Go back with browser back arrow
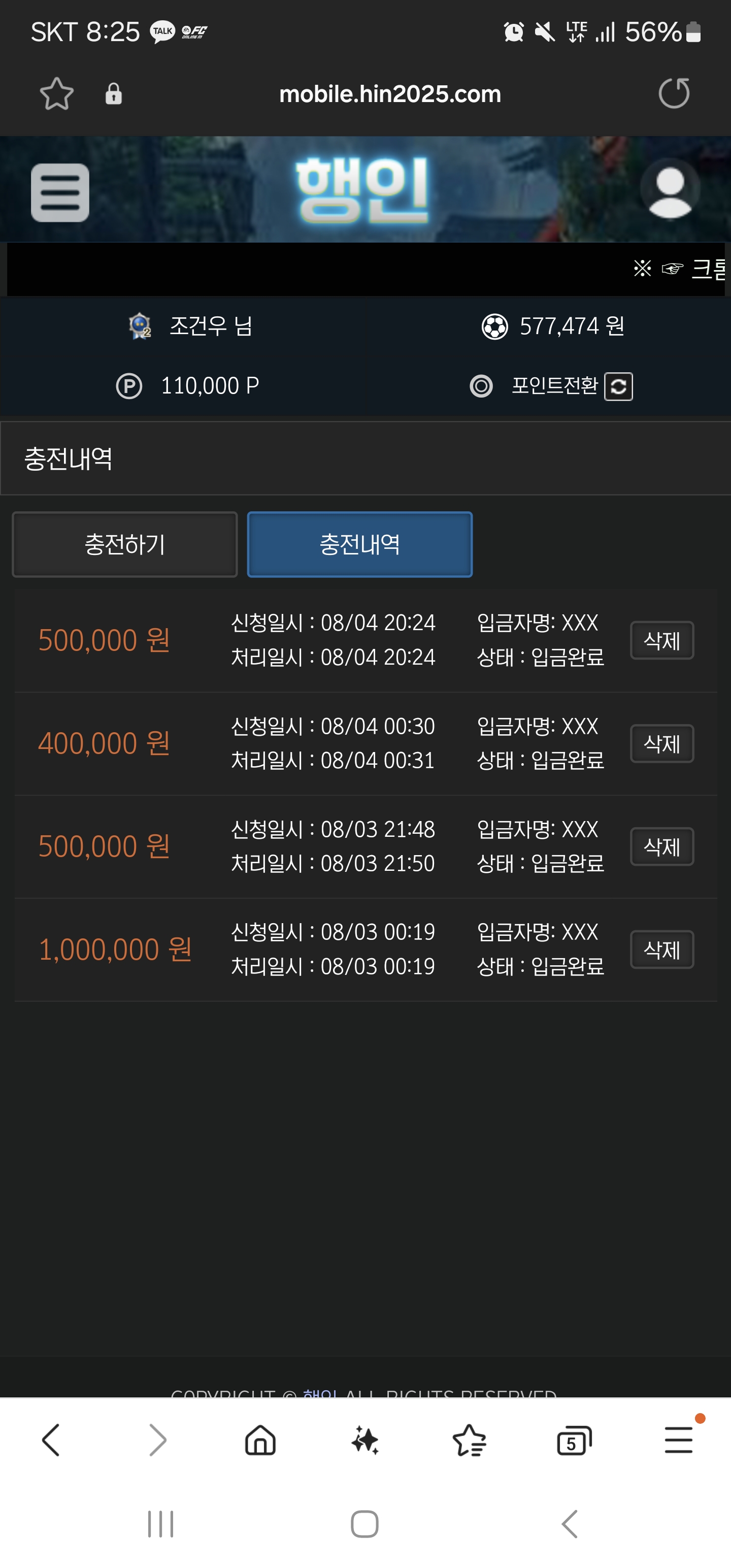The image size is (731, 1568). coord(51,1440)
